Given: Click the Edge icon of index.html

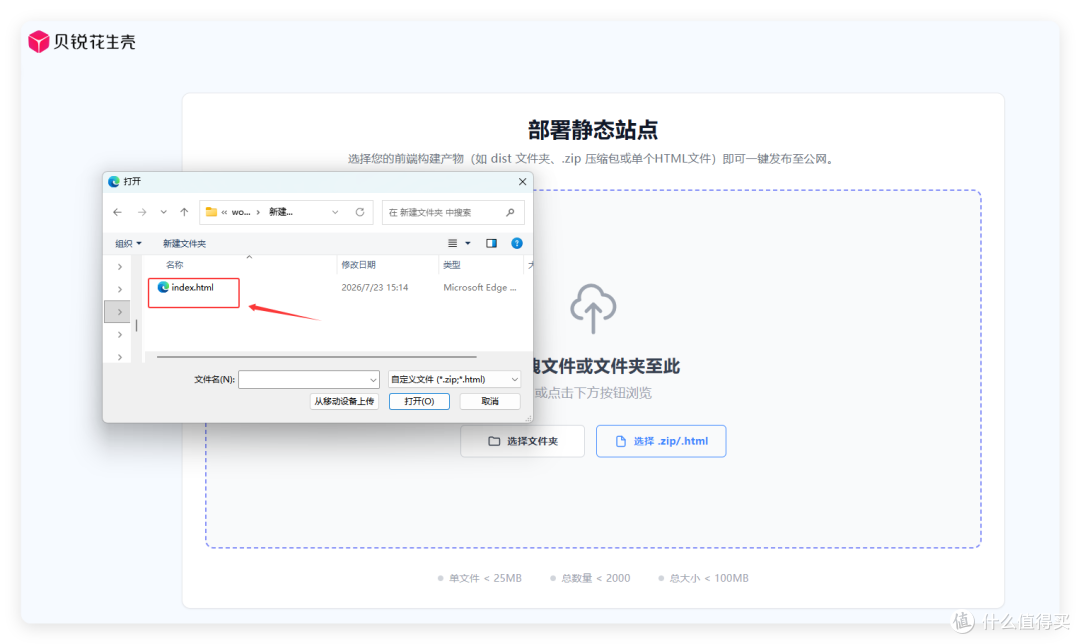Looking at the screenshot, I should tap(163, 287).
